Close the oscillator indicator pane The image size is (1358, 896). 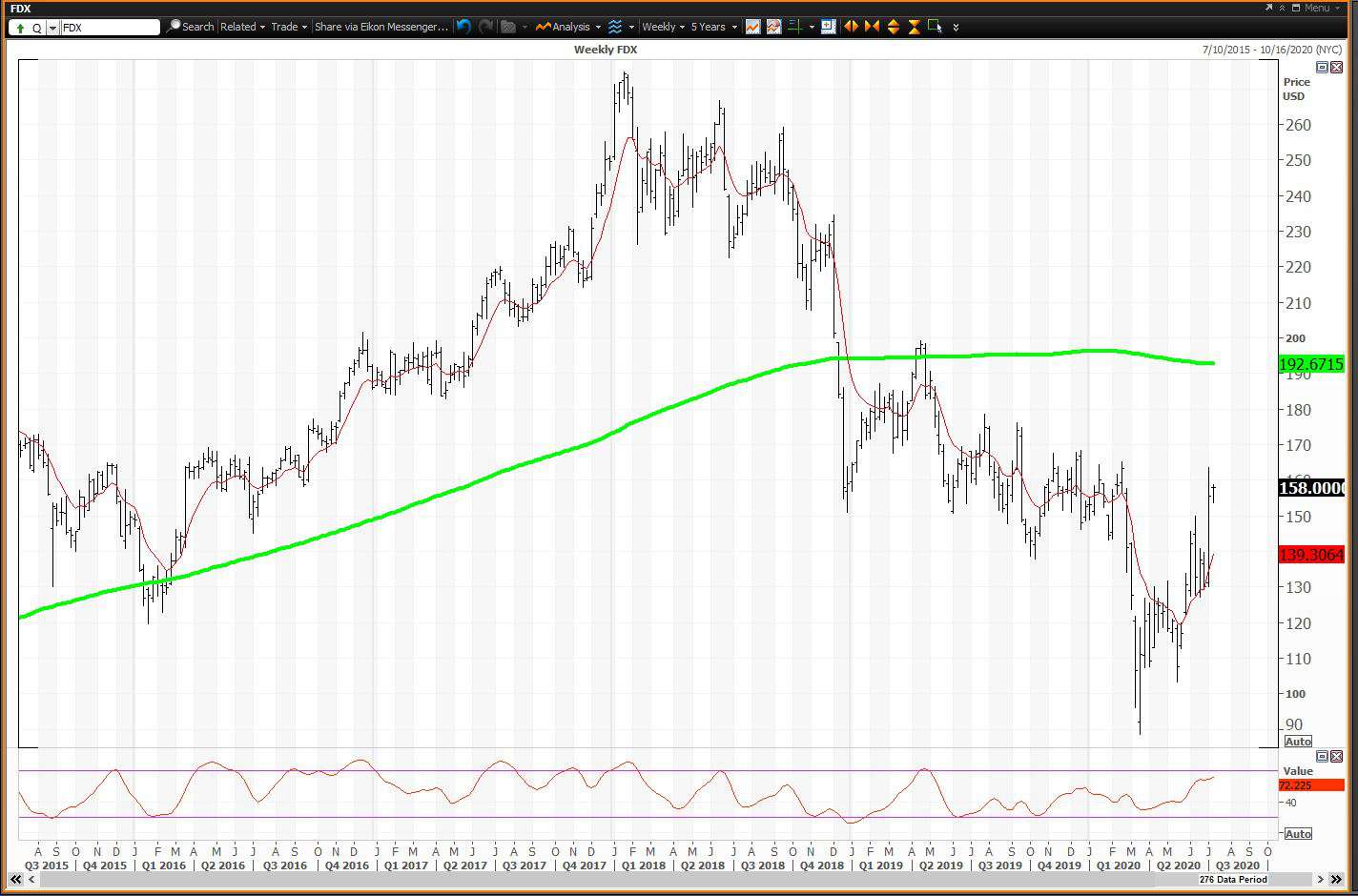coord(1336,756)
